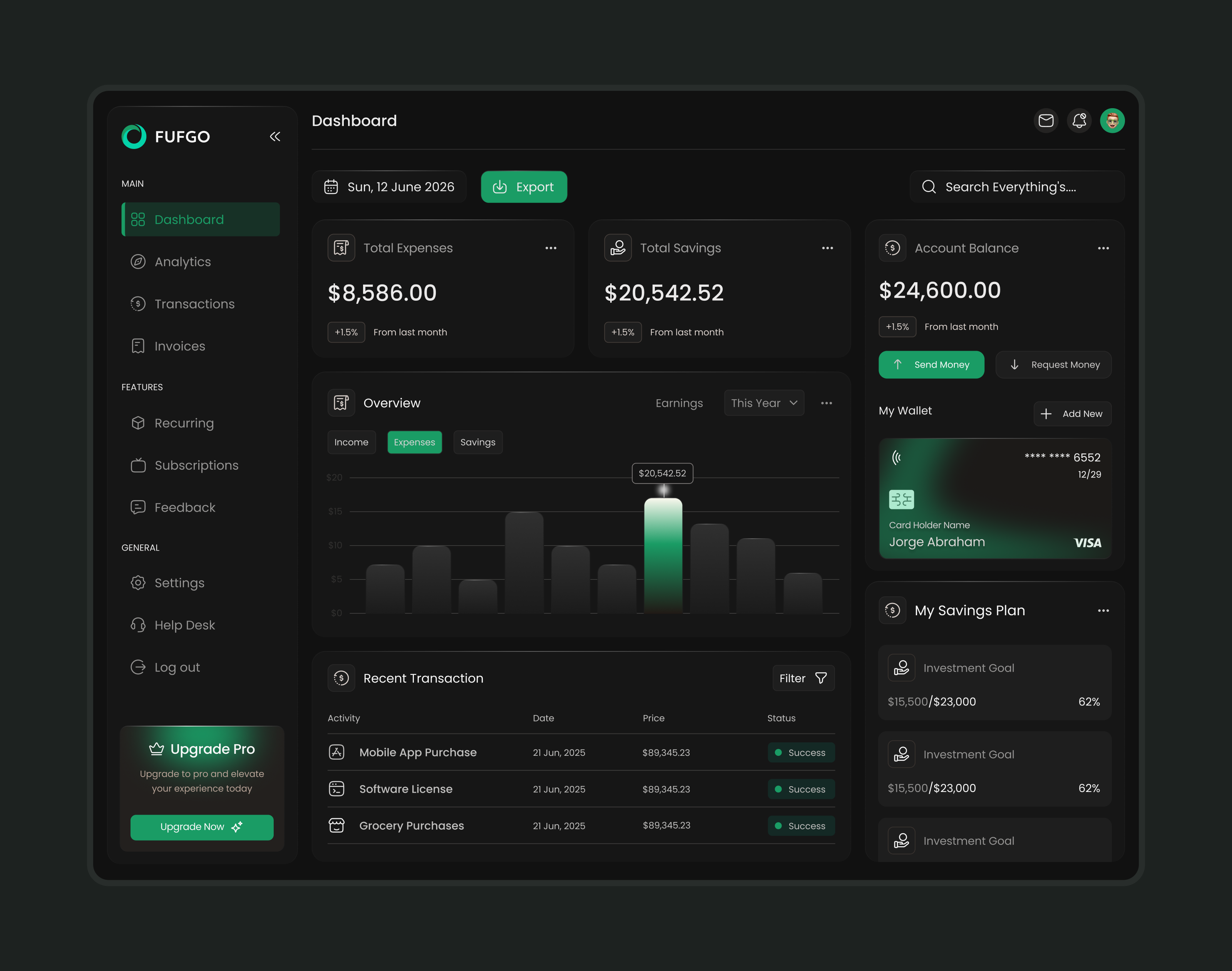Click the Mobile App Purchase row icon
The height and width of the screenshot is (971, 1232).
tap(336, 752)
